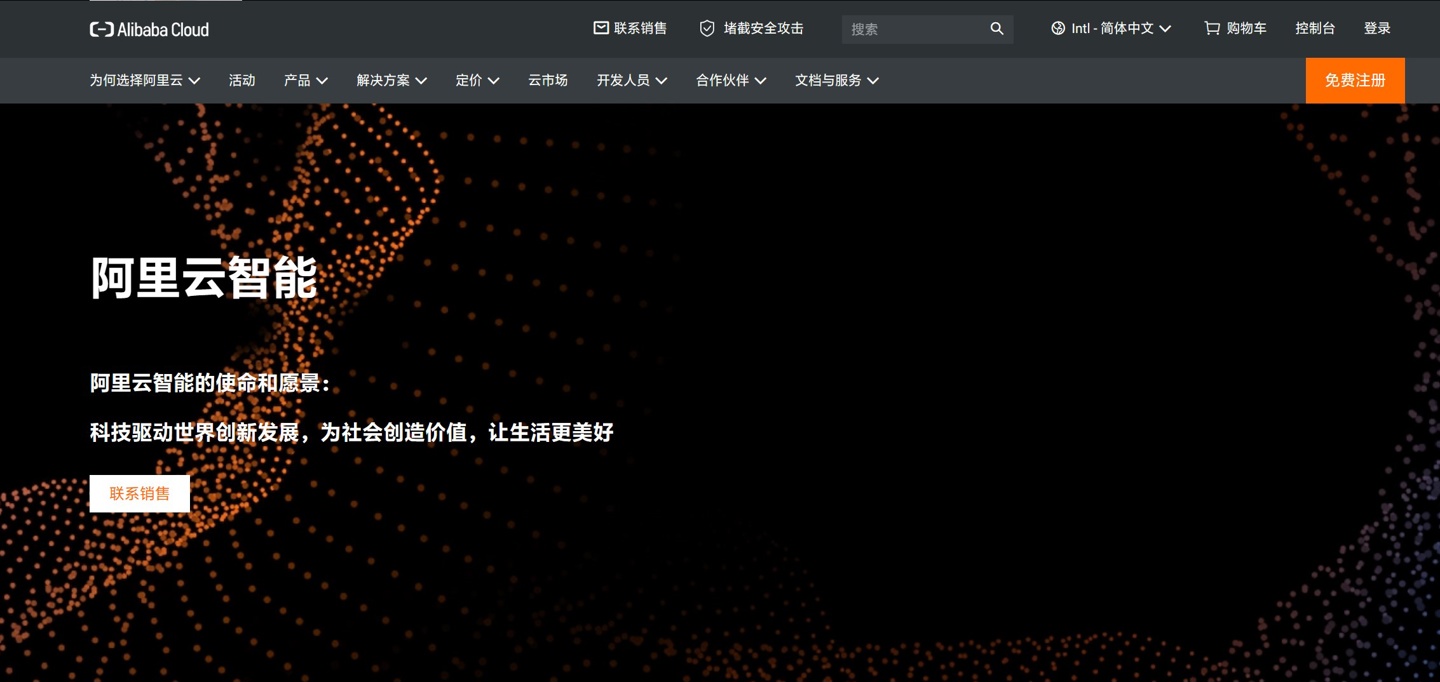The height and width of the screenshot is (682, 1440).
Task: Click the globe icon beside Intl
Action: tap(1058, 29)
